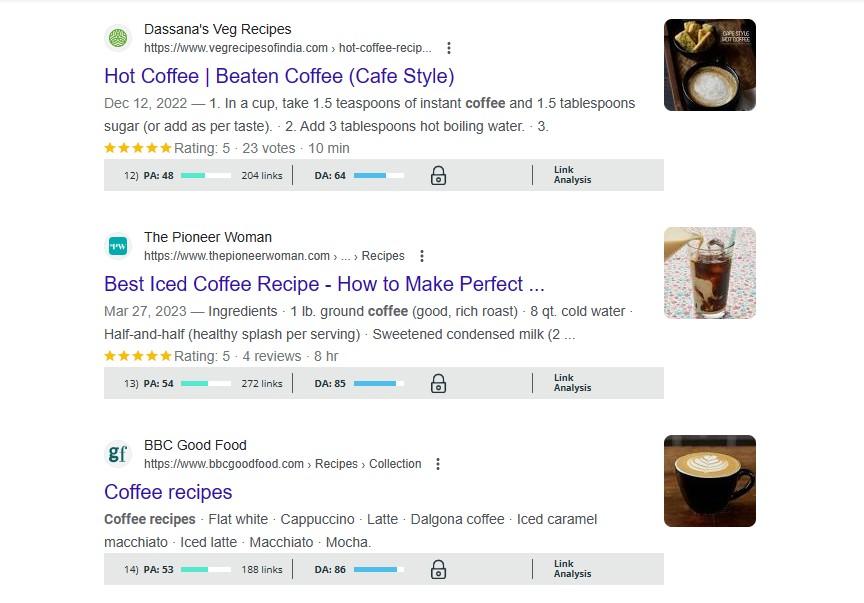Click the PA: 48 label
This screenshot has width=864, height=603.
coord(158,175)
